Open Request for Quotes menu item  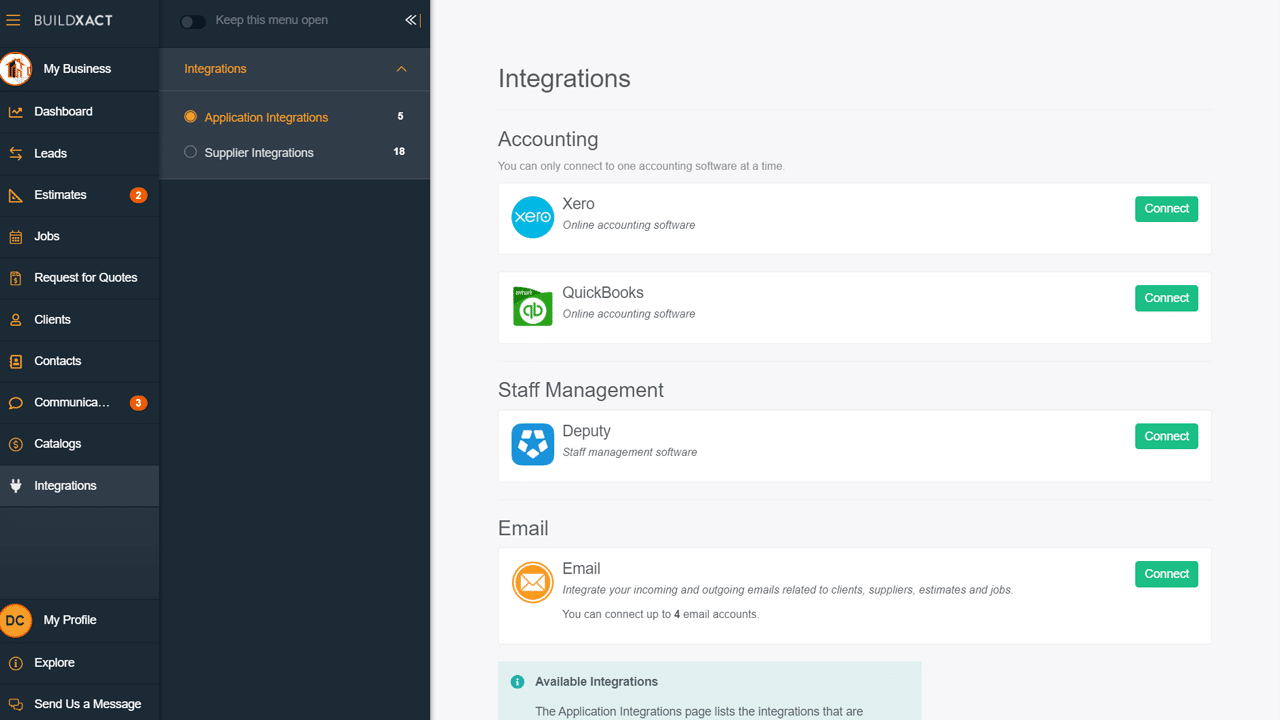[x=79, y=277]
